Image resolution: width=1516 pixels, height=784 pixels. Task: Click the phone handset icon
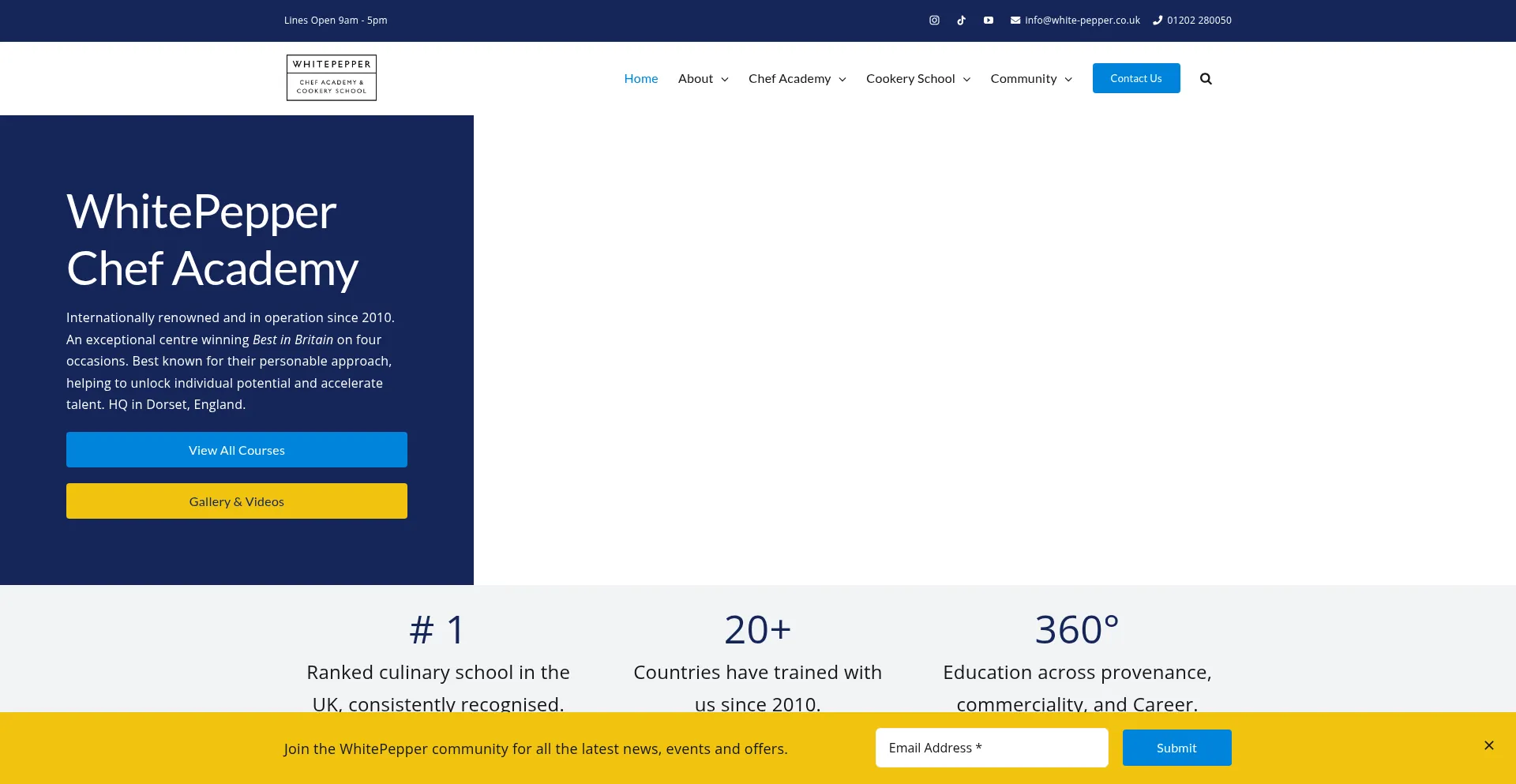click(1158, 21)
